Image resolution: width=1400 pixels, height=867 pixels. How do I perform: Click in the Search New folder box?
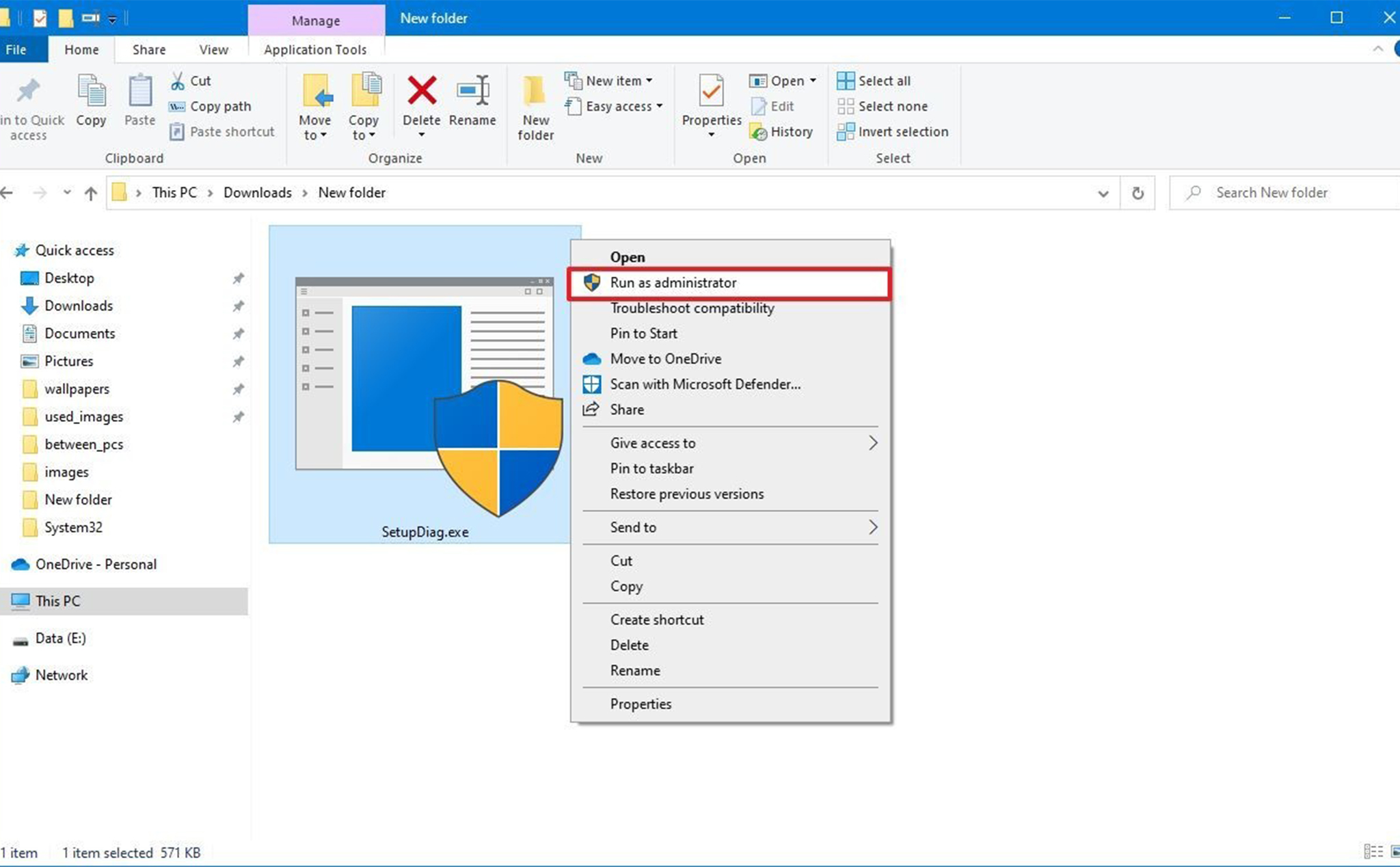pyautogui.click(x=1285, y=193)
